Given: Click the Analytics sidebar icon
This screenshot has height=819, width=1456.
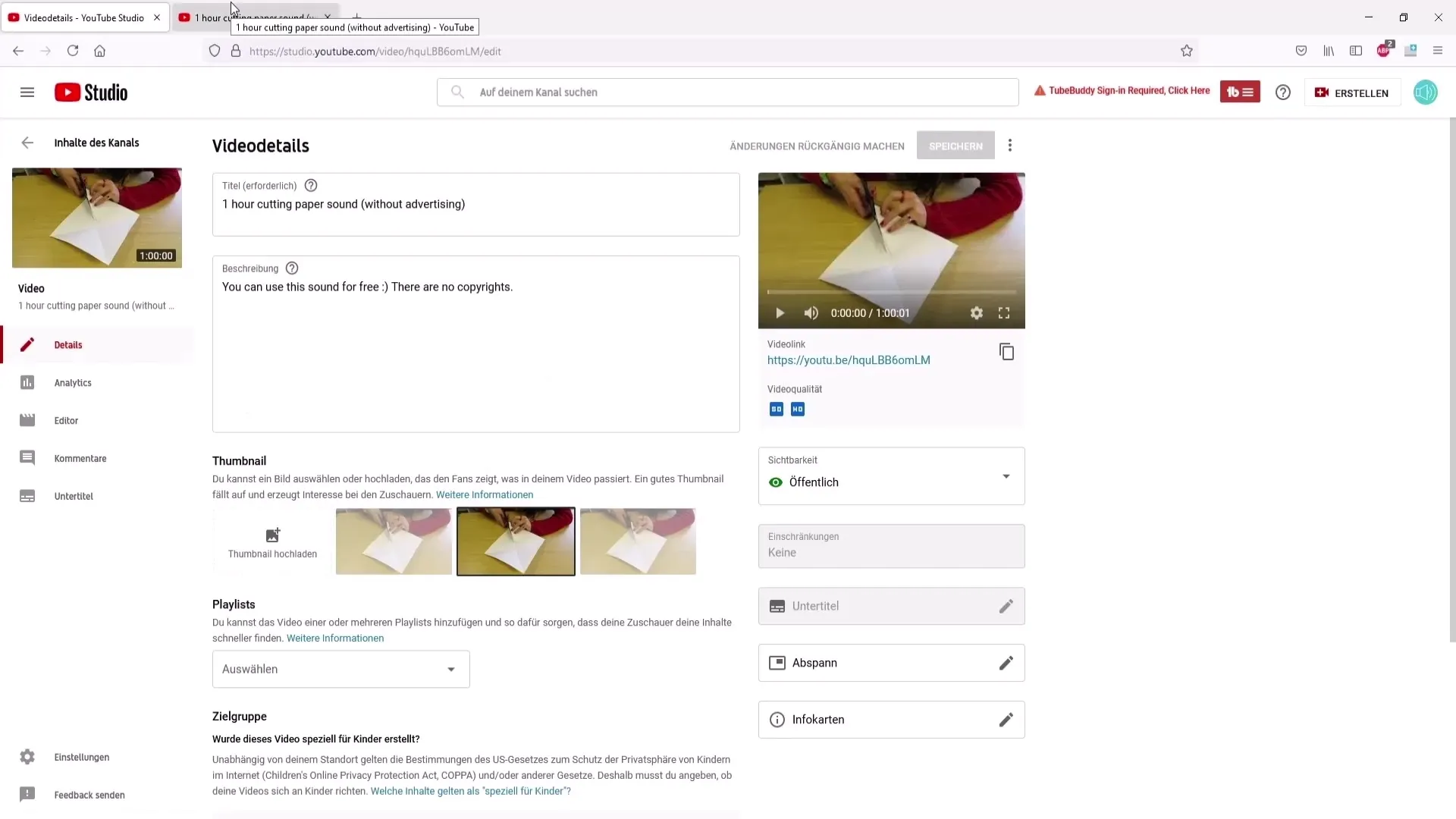Looking at the screenshot, I should click(27, 382).
